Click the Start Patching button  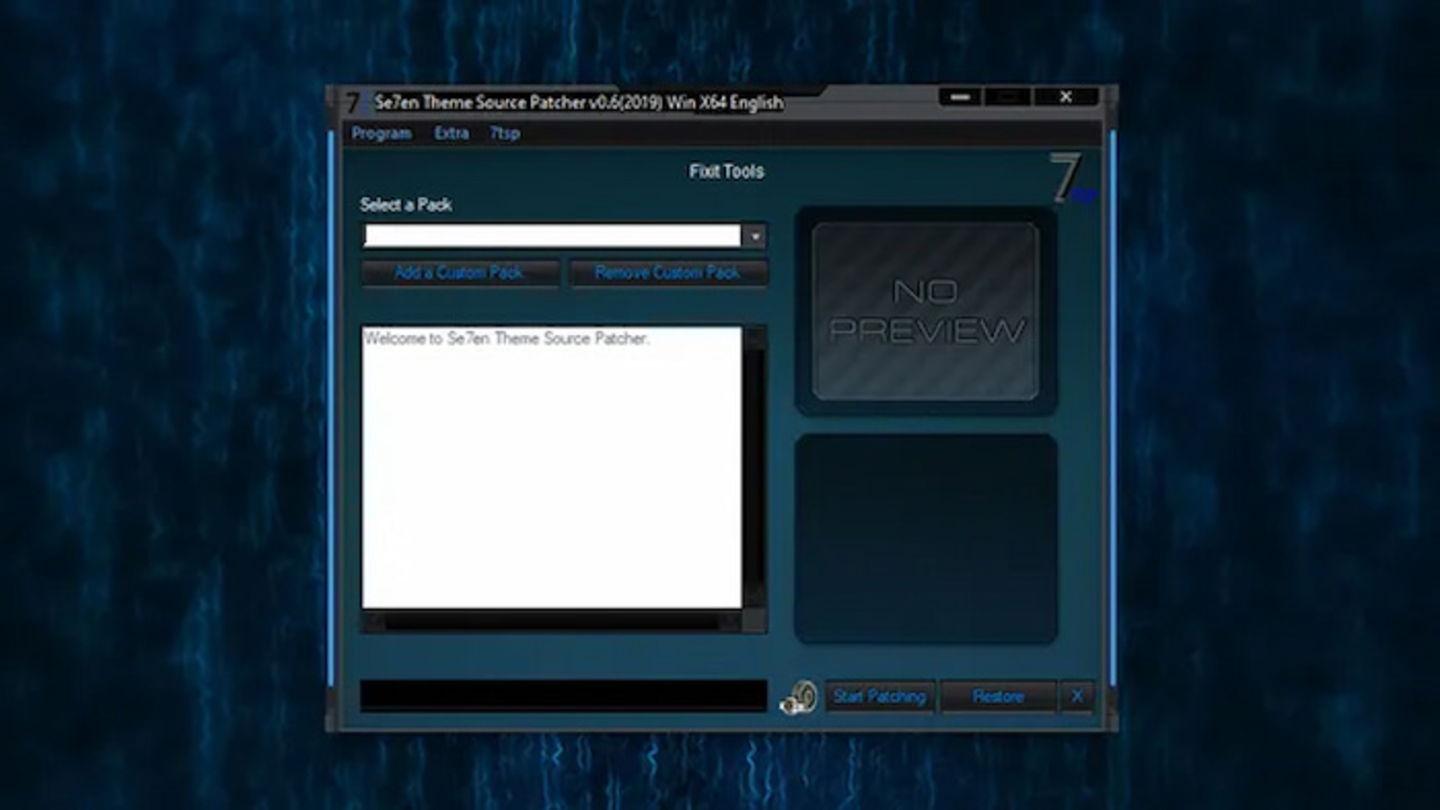pos(880,696)
